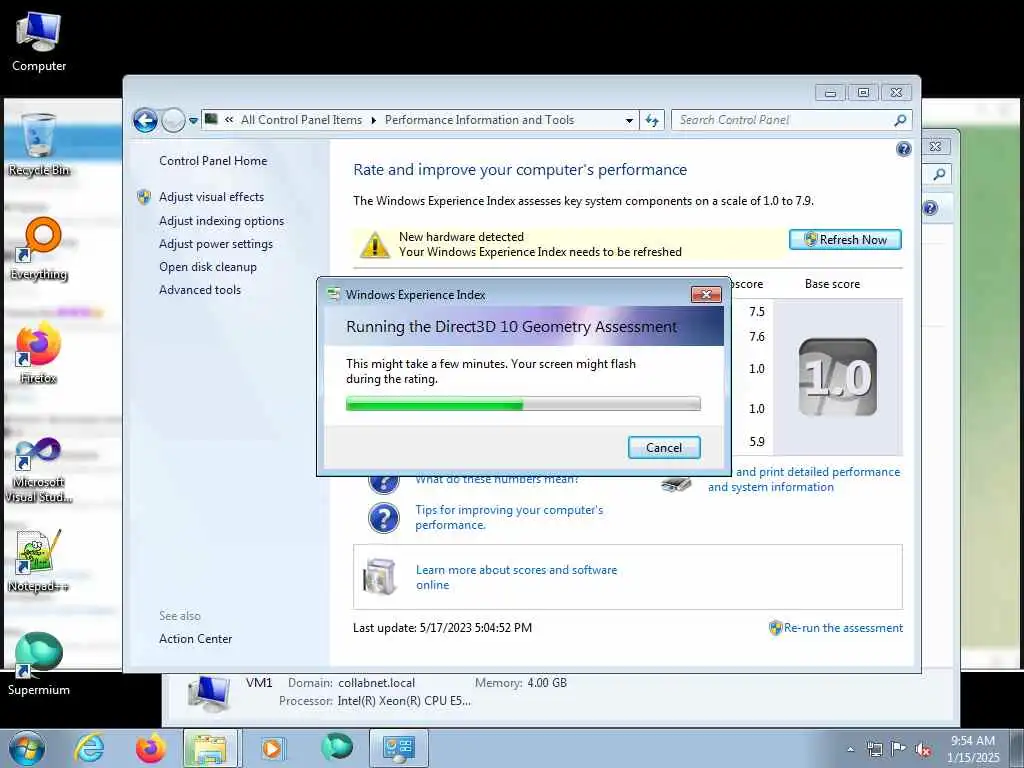Viewport: 1024px width, 768px height.
Task: Open Tips for improving your computer's performance
Action: click(509, 517)
